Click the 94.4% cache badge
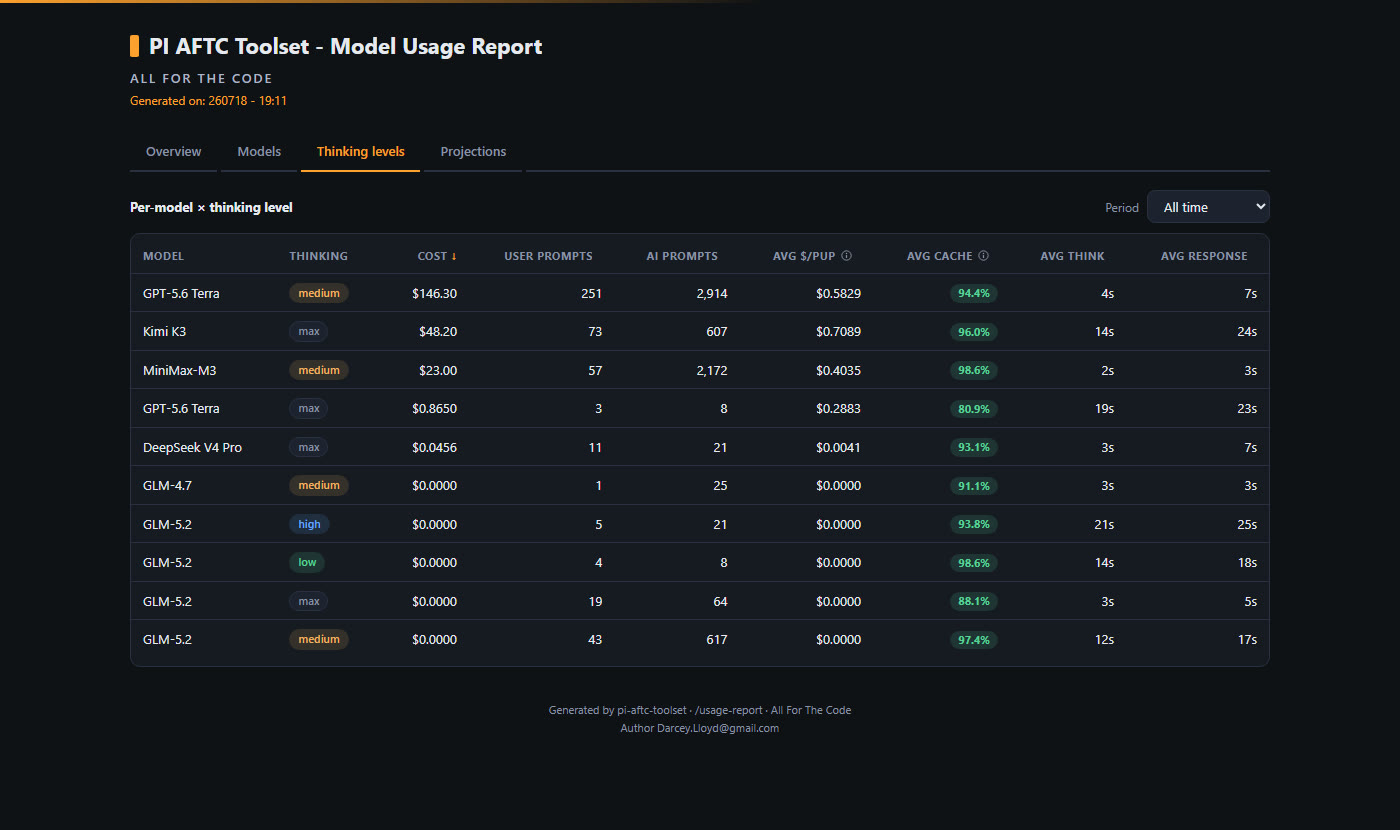The image size is (1400, 830). coord(974,293)
